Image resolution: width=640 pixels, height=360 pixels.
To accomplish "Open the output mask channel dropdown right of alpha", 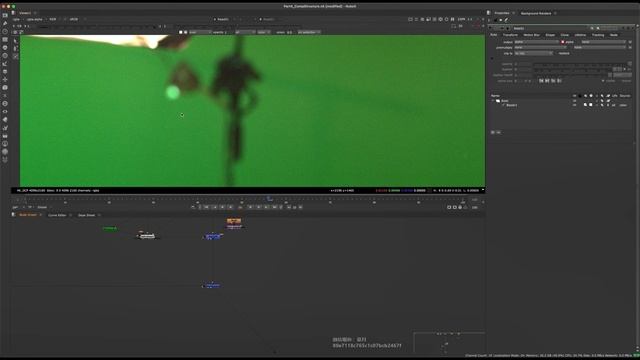I will point(603,42).
